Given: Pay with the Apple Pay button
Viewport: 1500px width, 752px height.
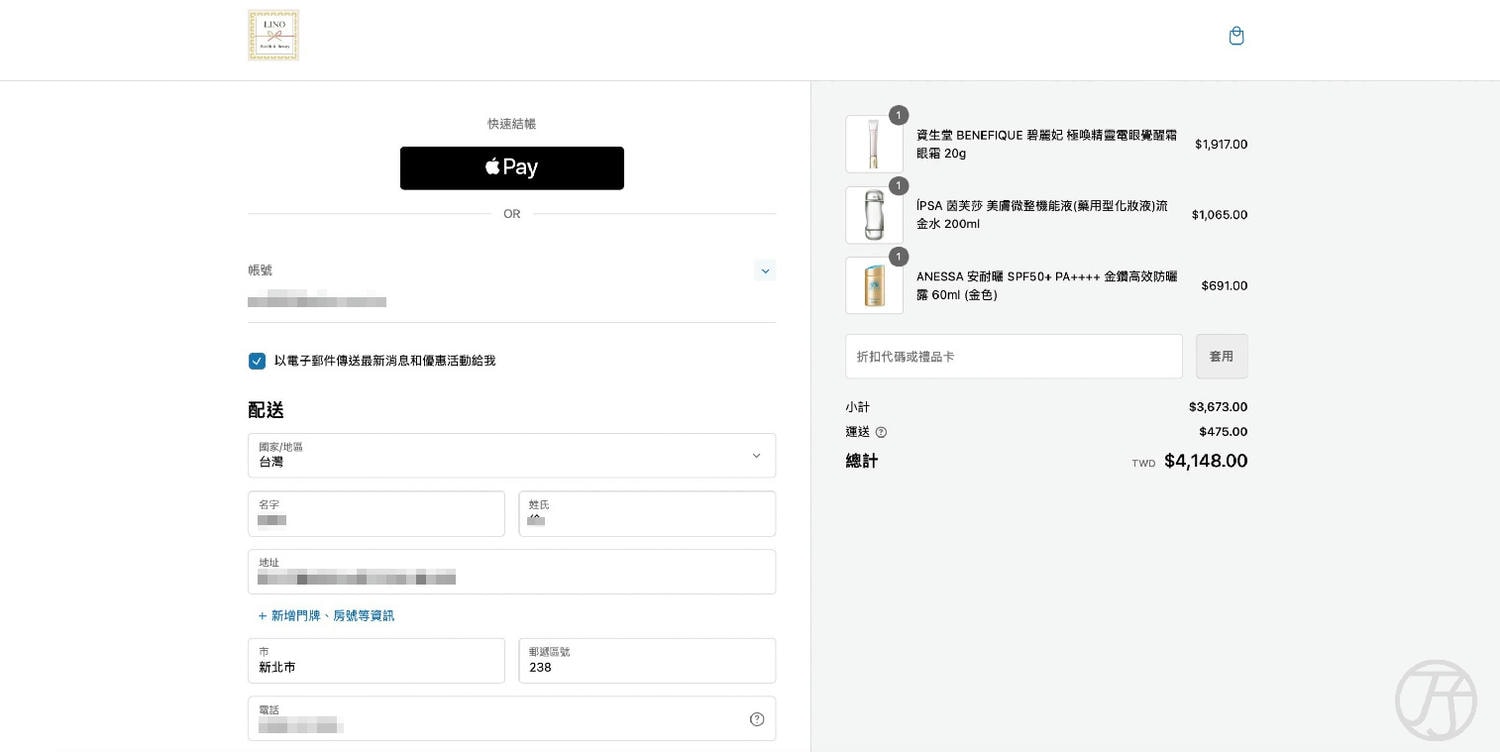Looking at the screenshot, I should tap(512, 168).
